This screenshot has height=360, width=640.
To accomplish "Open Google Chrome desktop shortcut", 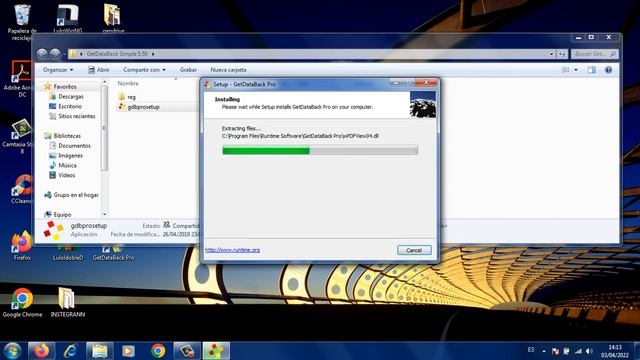I will pyautogui.click(x=22, y=302).
